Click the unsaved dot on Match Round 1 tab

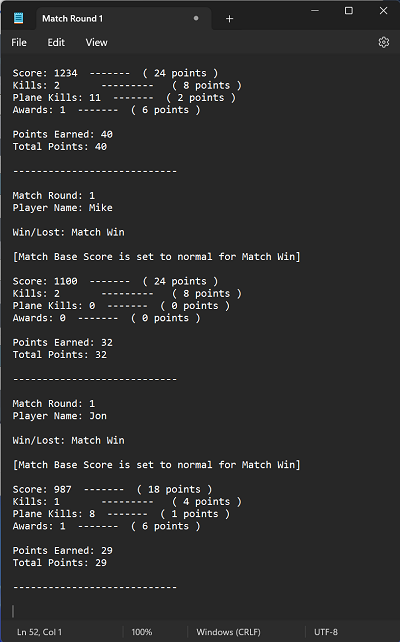click(196, 18)
